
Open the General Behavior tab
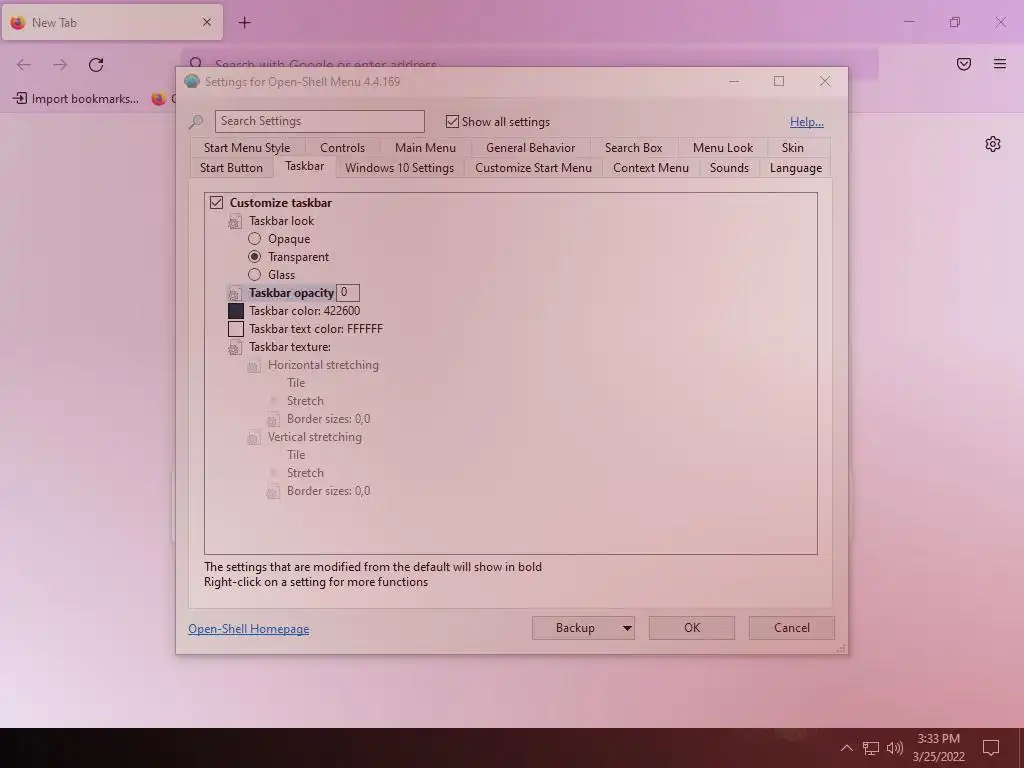pyautogui.click(x=530, y=148)
